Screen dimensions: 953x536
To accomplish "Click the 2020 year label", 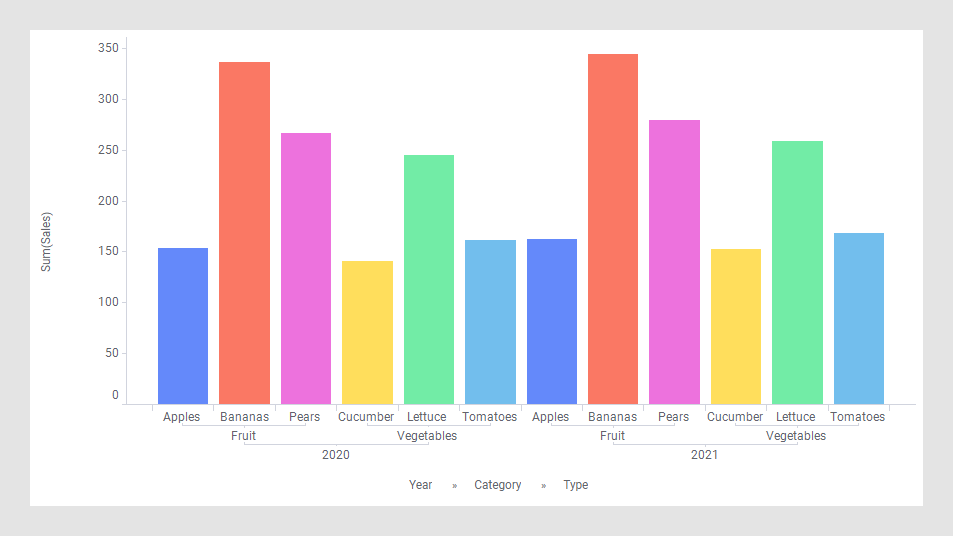I will pyautogui.click(x=336, y=455).
